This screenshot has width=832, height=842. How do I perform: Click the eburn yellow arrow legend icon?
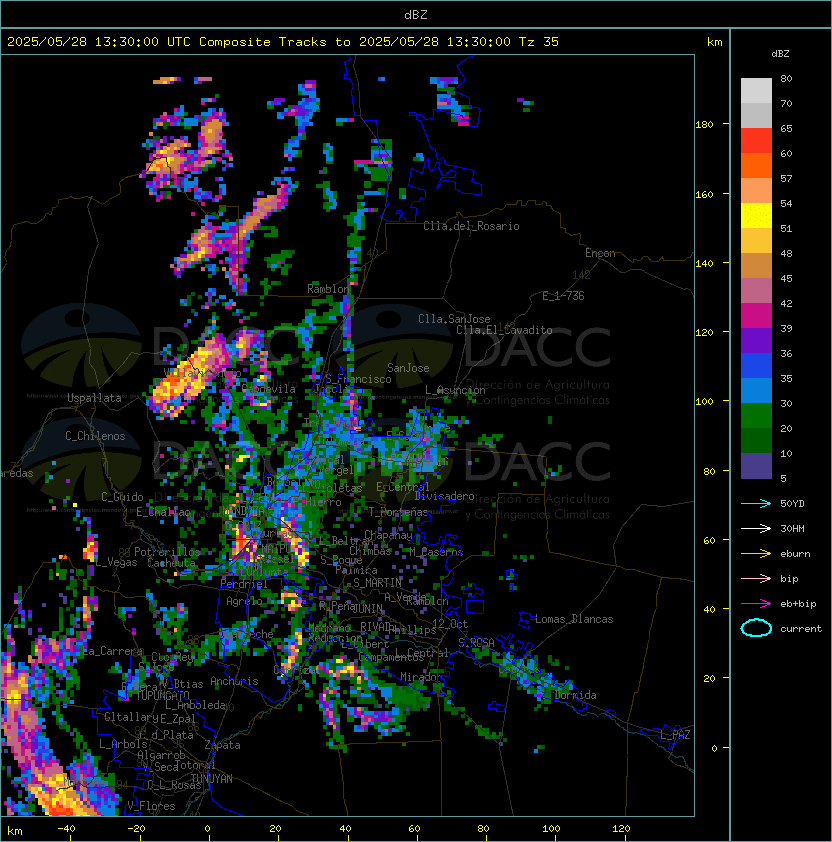click(x=756, y=554)
